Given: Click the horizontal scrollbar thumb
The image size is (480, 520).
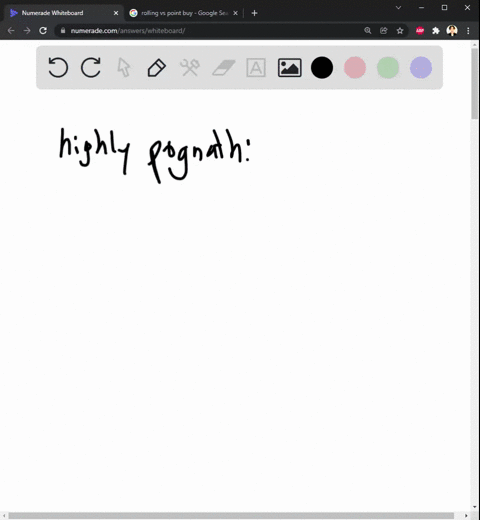Looking at the screenshot, I should 231,516.
